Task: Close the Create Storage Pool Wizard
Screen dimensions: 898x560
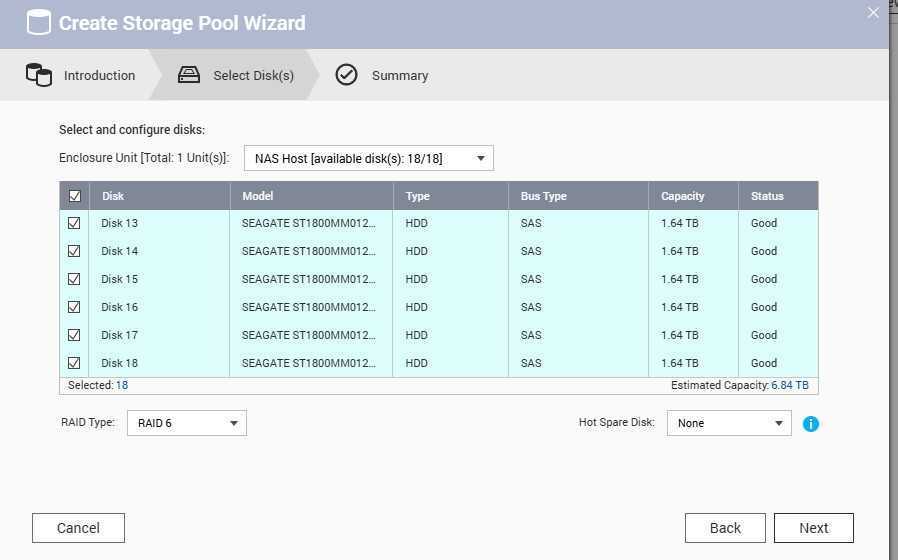Action: pos(873,13)
